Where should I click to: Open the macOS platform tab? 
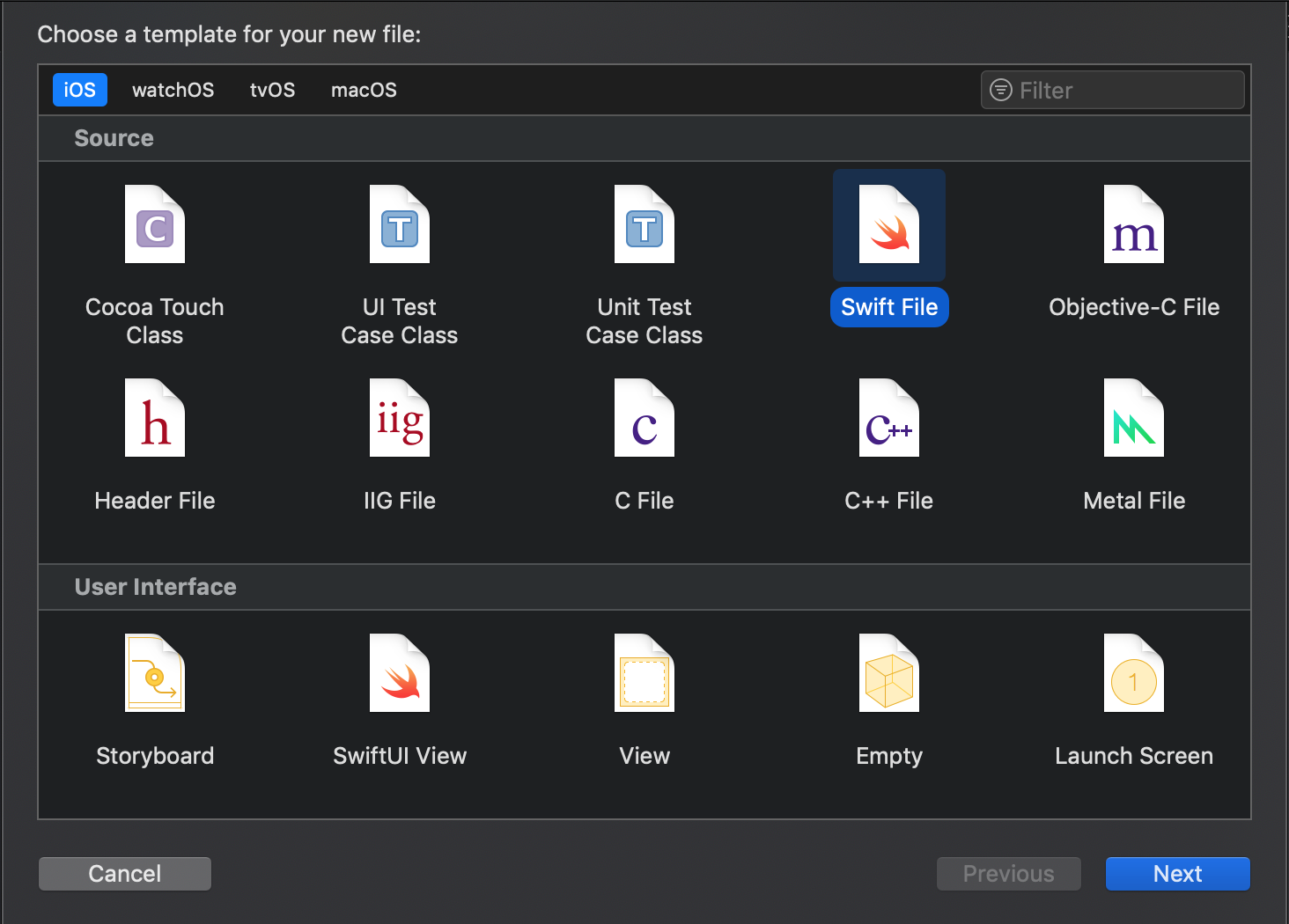(364, 90)
